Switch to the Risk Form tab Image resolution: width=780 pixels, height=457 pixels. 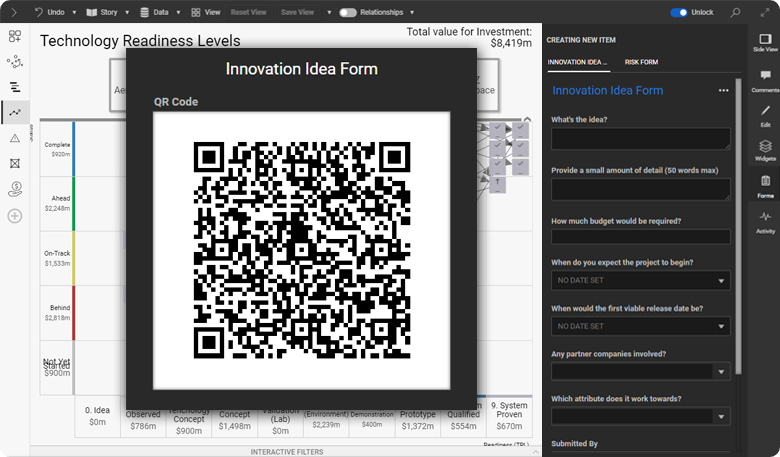click(641, 62)
